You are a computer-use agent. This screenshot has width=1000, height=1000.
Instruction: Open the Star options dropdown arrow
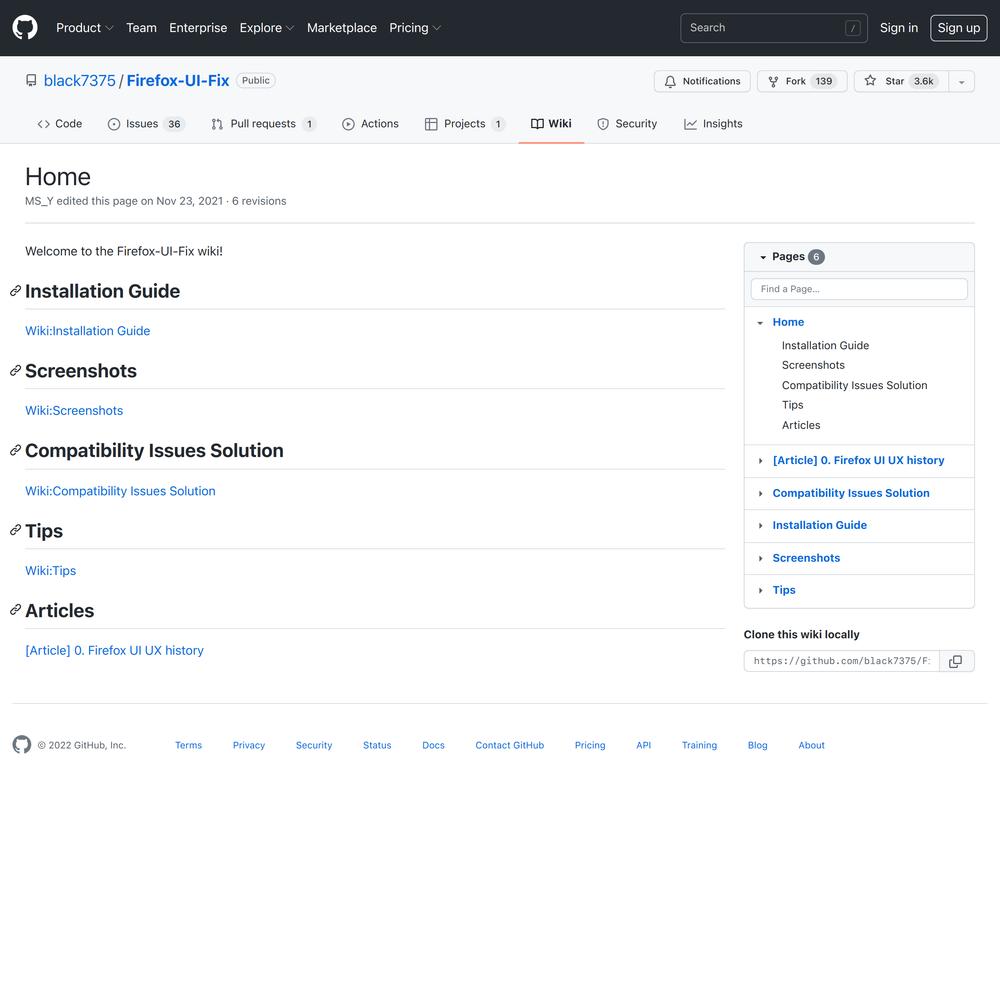(961, 82)
